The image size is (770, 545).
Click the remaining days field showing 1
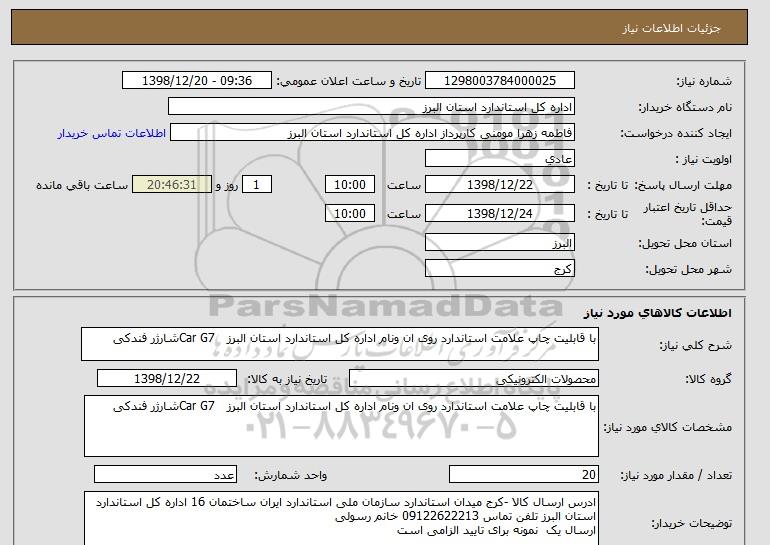click(x=257, y=185)
